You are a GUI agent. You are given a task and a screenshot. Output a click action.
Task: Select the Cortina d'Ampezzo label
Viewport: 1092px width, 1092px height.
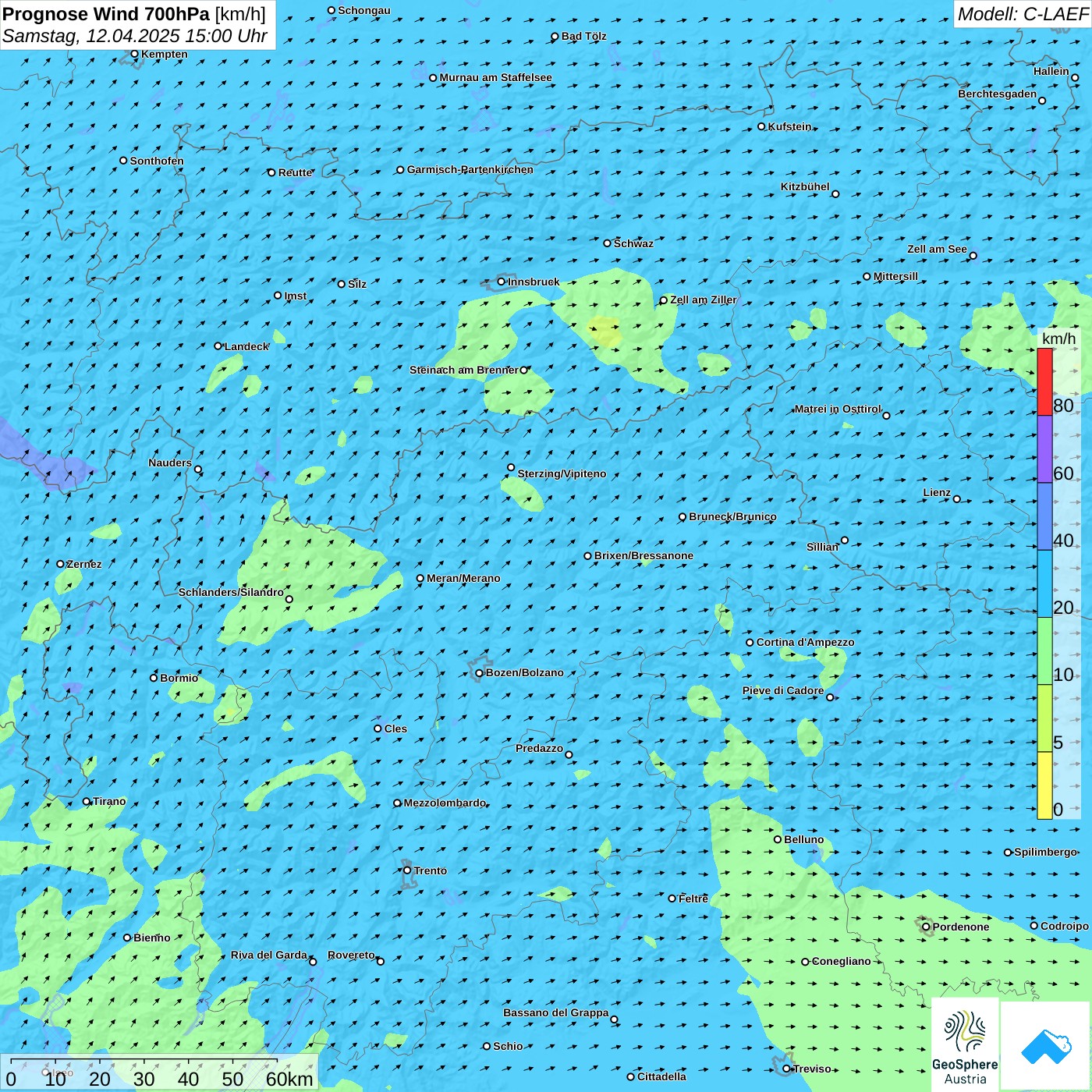(x=805, y=642)
